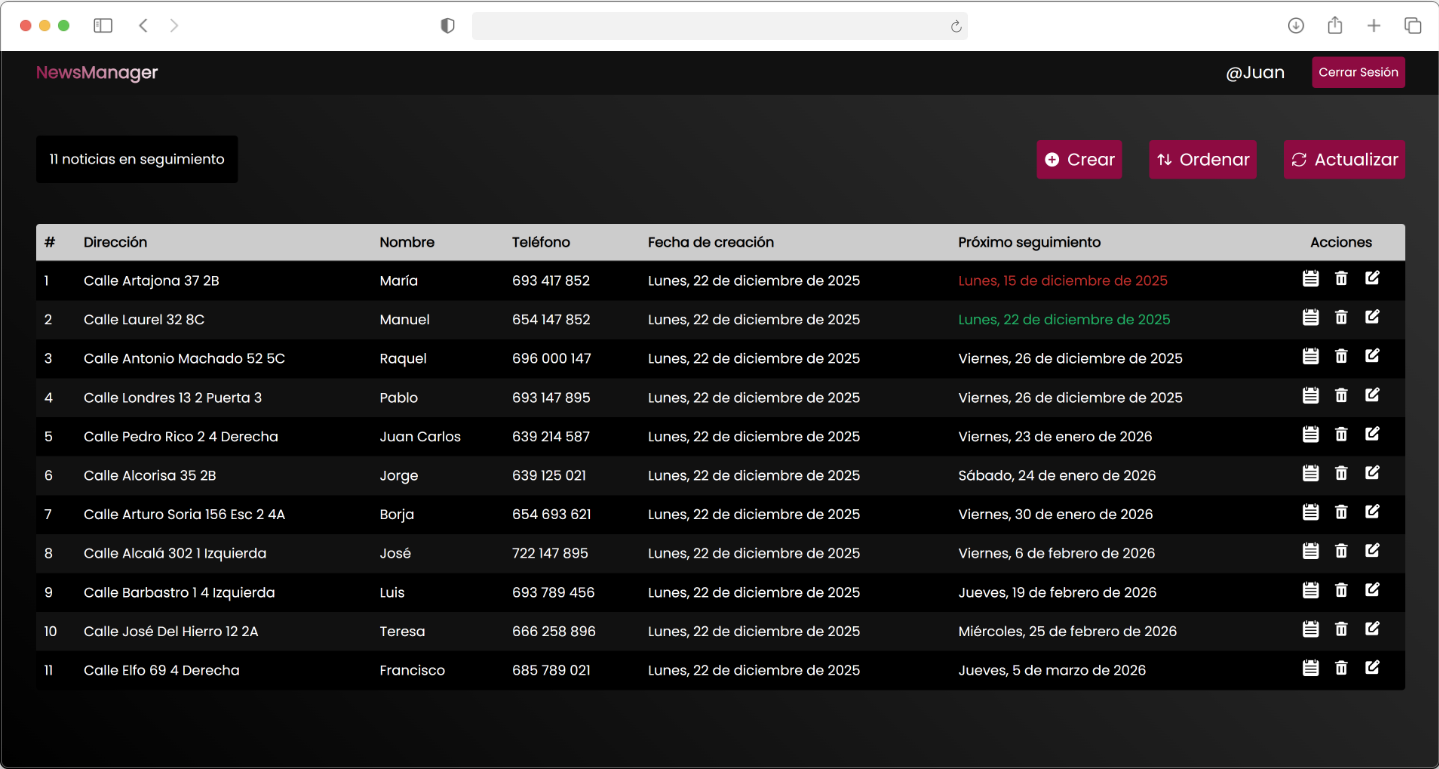Viewport: 1439px width, 769px height.
Task: Edit the Calle Antonio Machado 52 5C entry
Action: pos(1372,356)
